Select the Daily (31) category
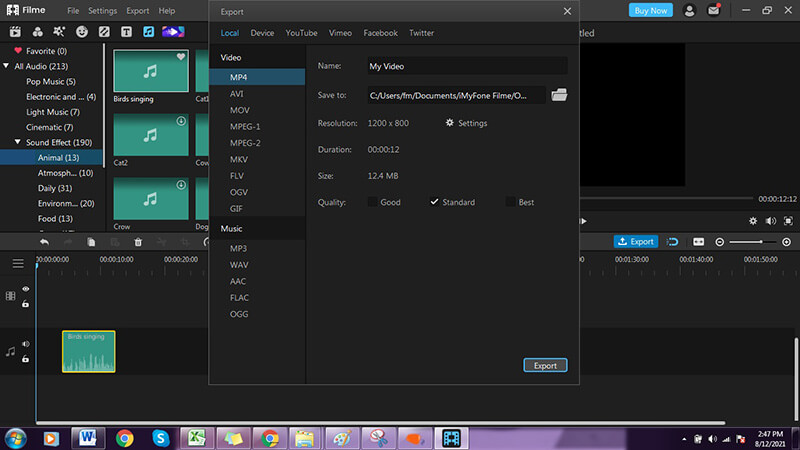Viewport: 800px width, 450px height. coord(55,188)
